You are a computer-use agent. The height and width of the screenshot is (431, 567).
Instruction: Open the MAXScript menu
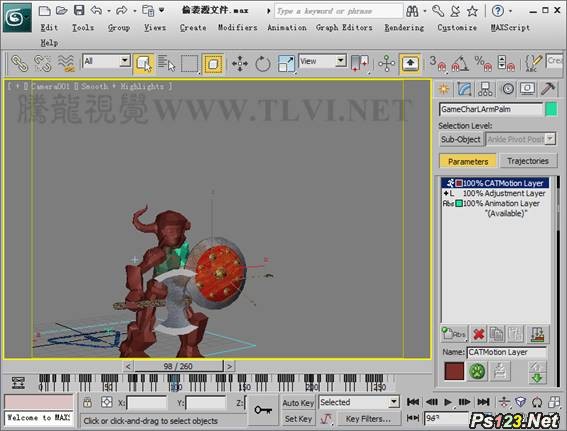click(510, 27)
